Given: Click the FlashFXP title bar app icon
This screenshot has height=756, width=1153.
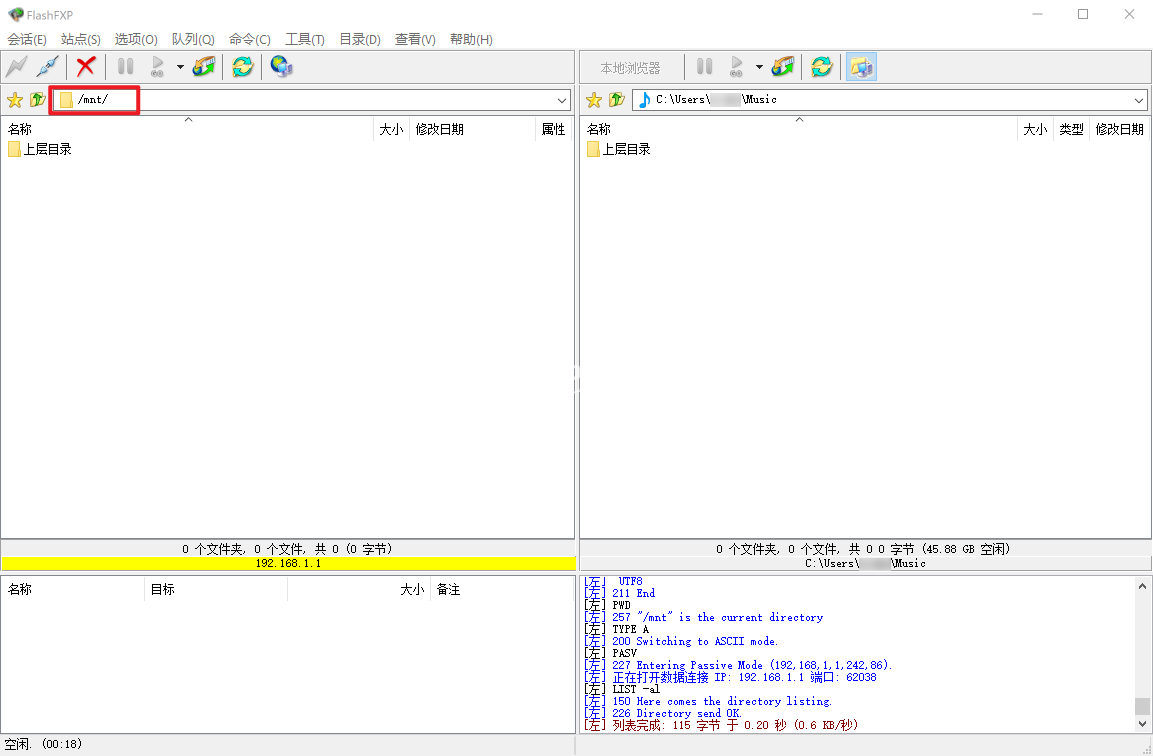Looking at the screenshot, I should pyautogui.click(x=15, y=14).
